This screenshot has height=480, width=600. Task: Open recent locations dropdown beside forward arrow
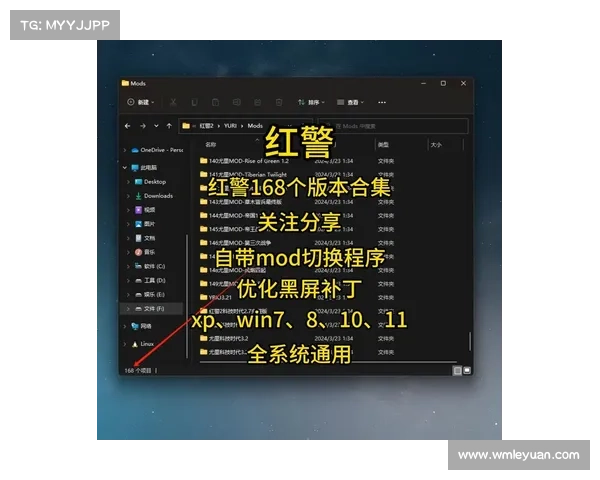[x=156, y=126]
